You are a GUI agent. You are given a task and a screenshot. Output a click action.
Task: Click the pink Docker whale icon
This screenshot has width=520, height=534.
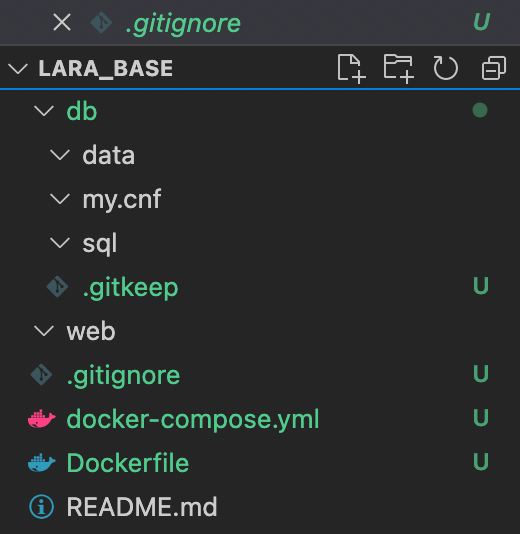pos(42,419)
